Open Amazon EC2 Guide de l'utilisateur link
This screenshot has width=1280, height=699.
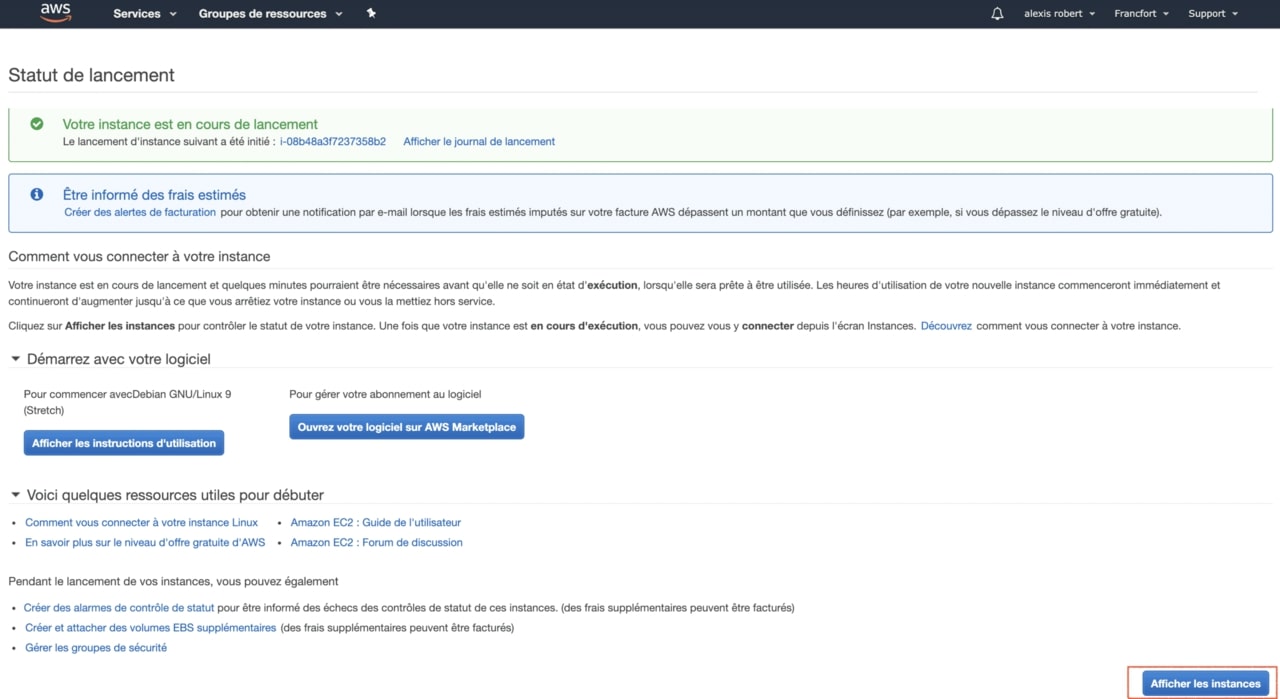point(376,522)
